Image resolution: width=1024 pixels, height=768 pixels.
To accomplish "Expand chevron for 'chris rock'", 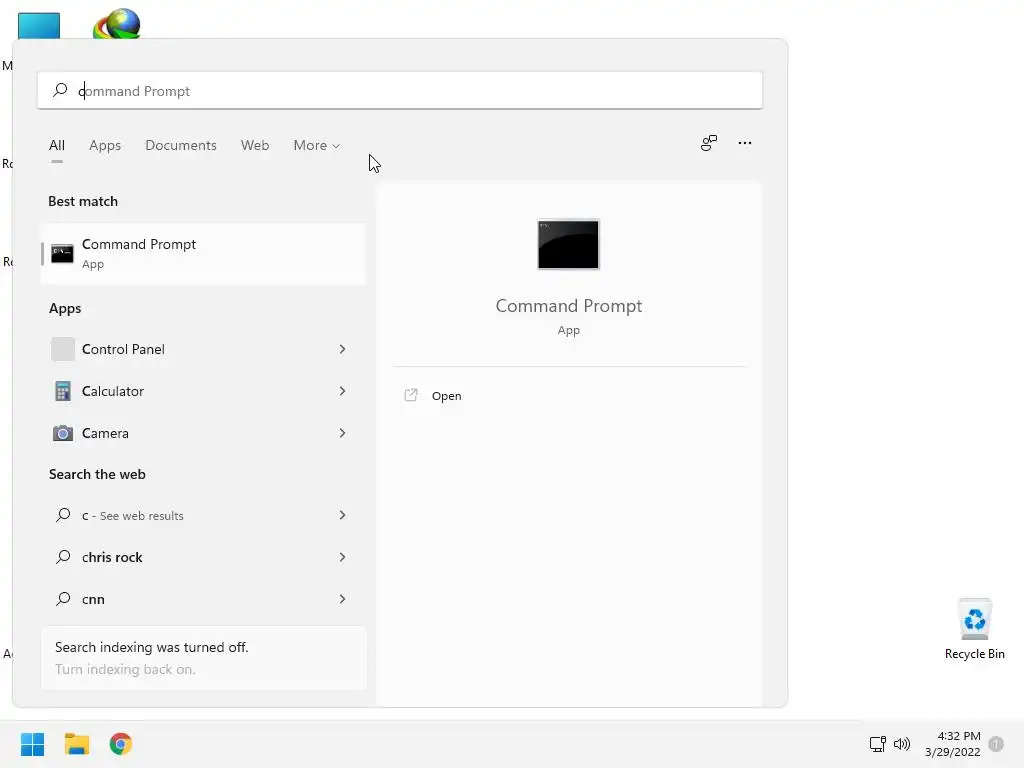I will click(x=342, y=557).
